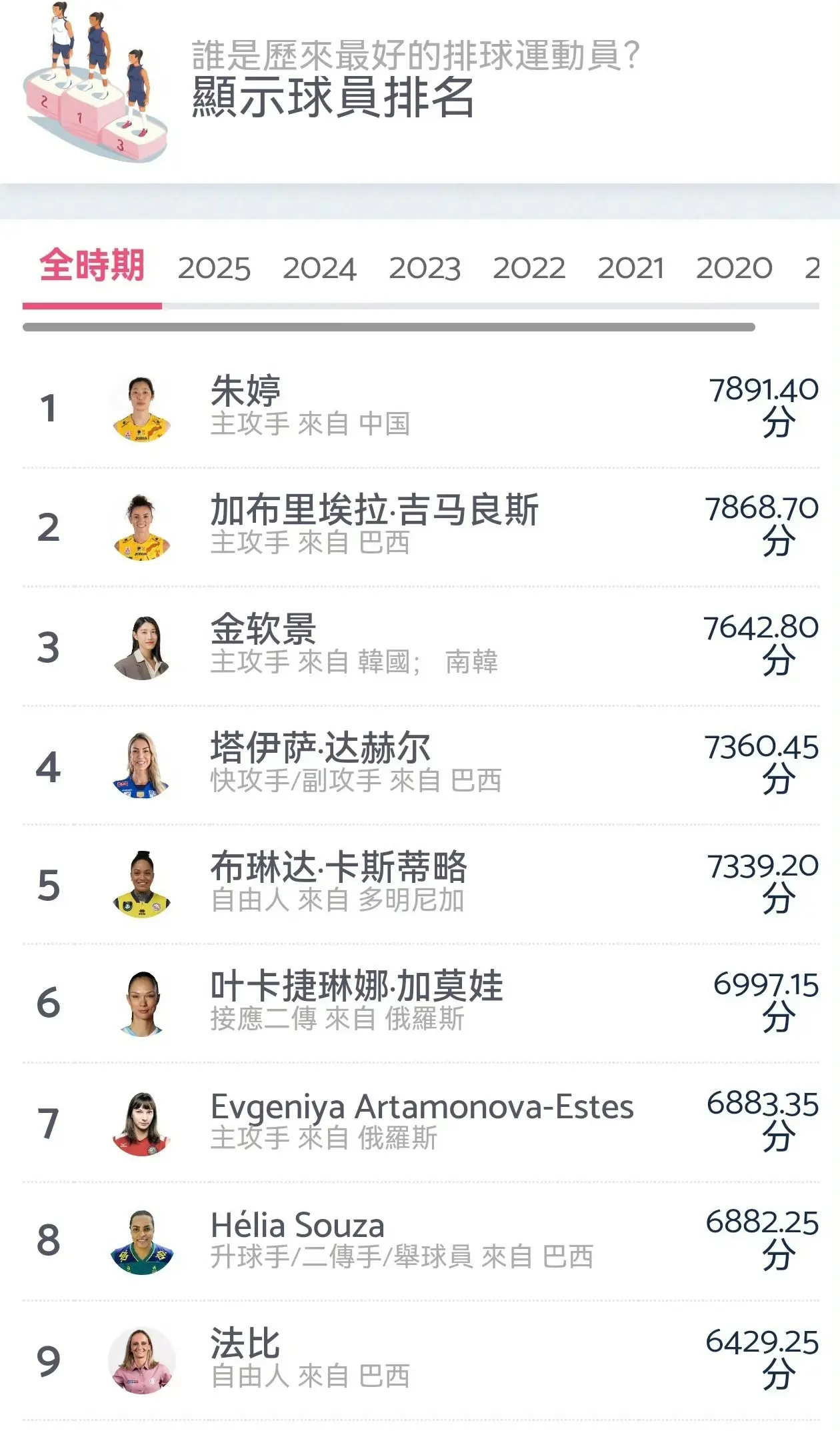Screen dimensions: 840x1431
Task: Switch to the 2021 tab
Action: (631, 269)
